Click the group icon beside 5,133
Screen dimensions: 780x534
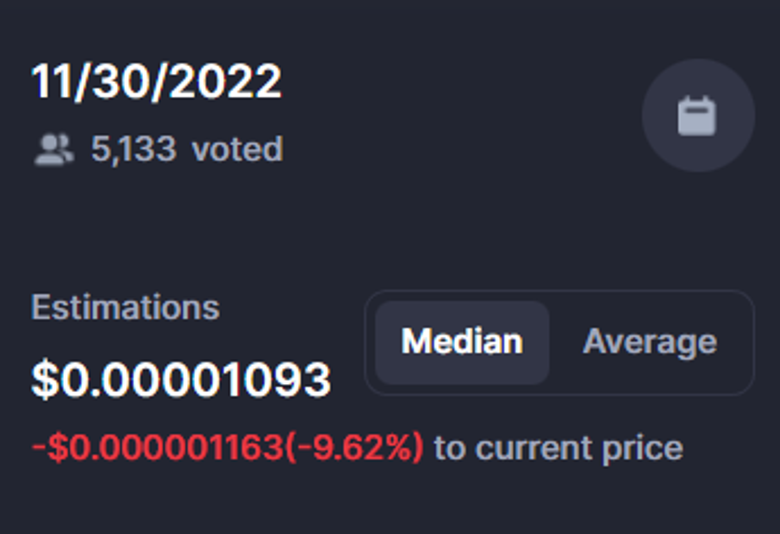54,150
